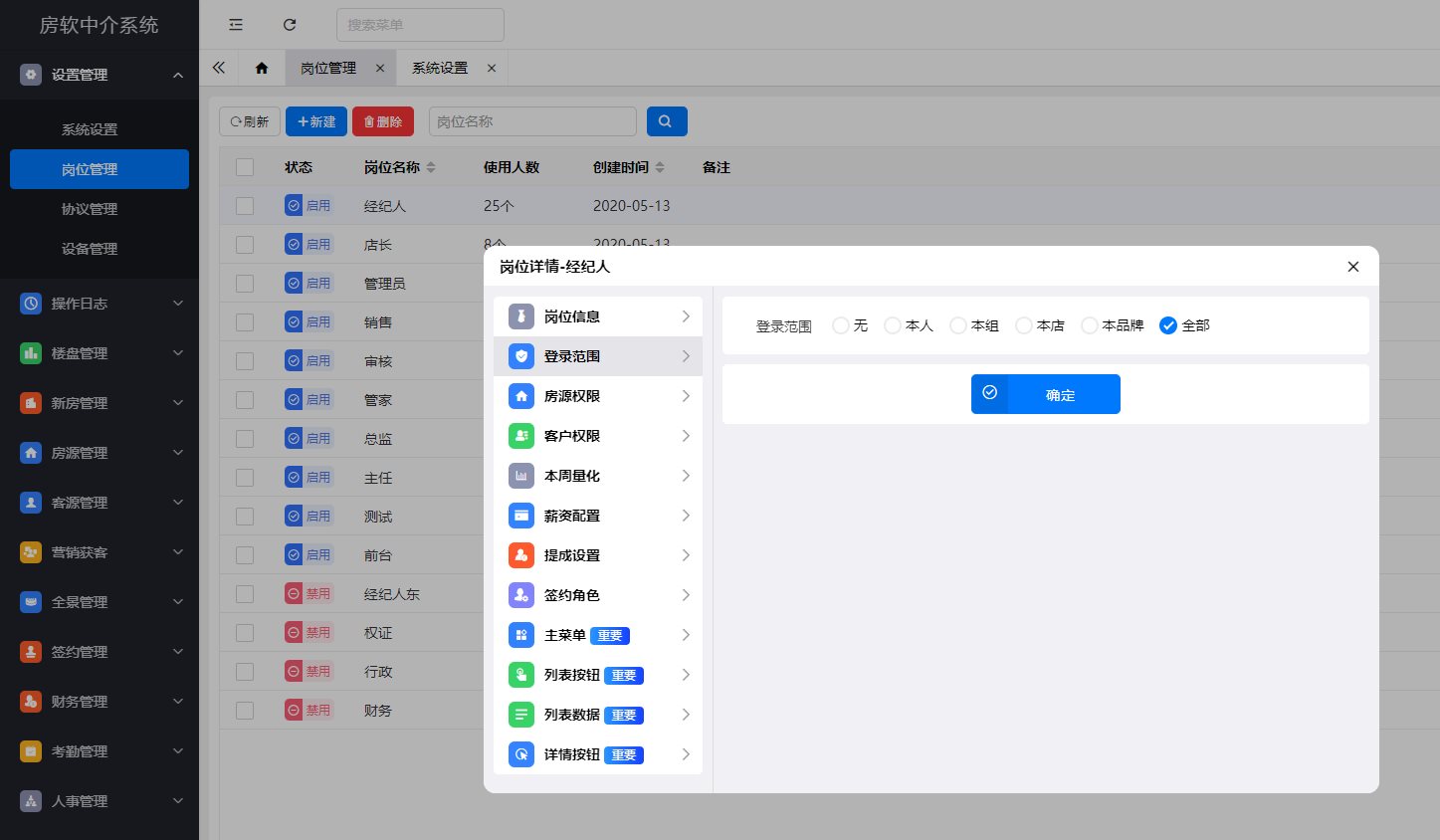Expand the 客源管理 sidebar group
The height and width of the screenshot is (840, 1440).
pyautogui.click(x=178, y=503)
